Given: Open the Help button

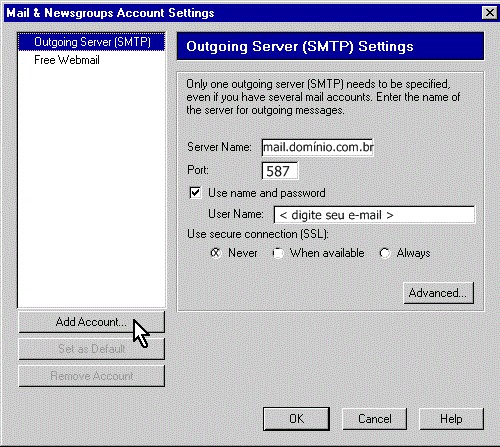Looking at the screenshot, I should point(451,419).
